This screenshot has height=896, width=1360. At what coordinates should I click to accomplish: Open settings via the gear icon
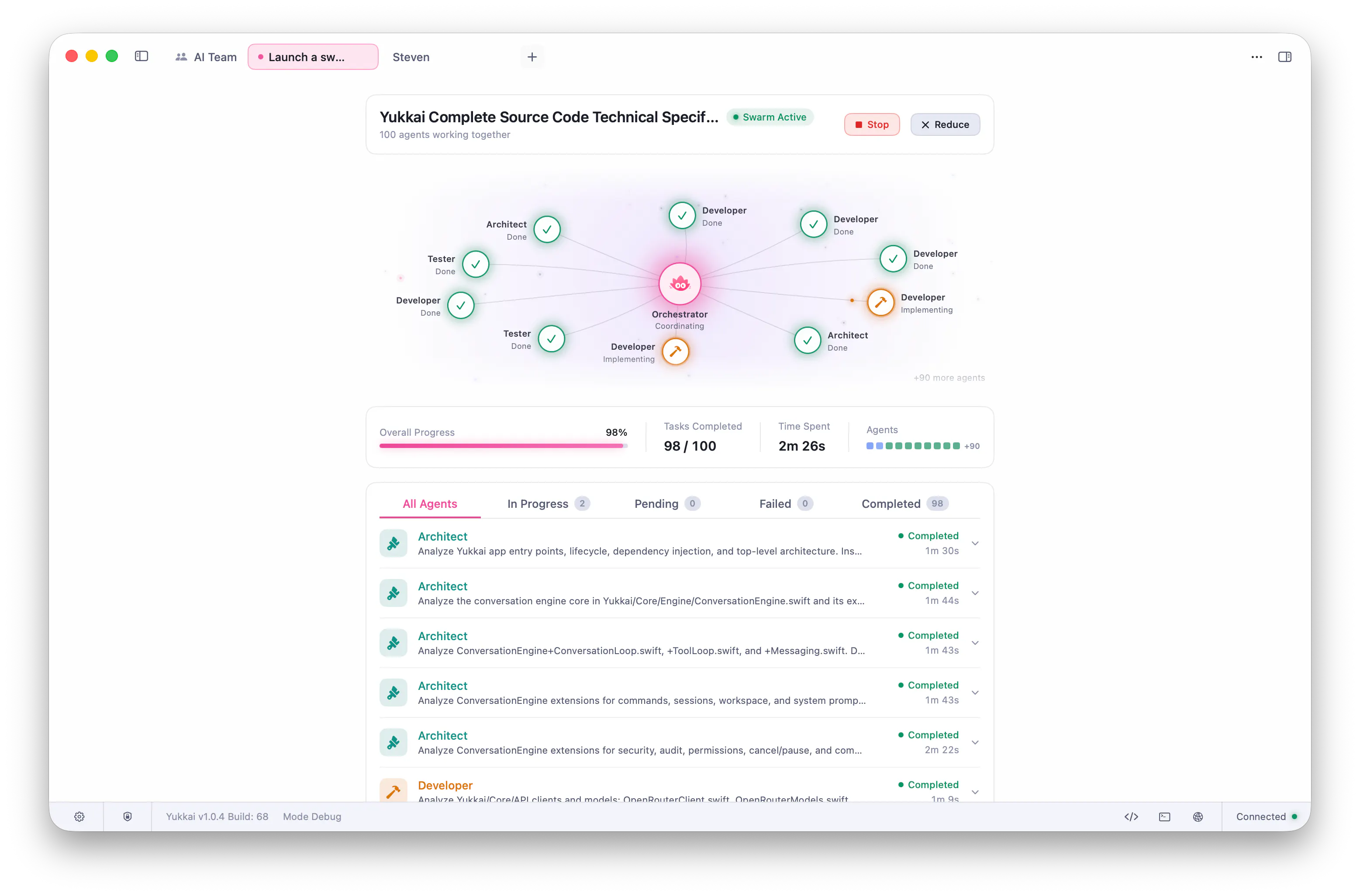coord(79,817)
